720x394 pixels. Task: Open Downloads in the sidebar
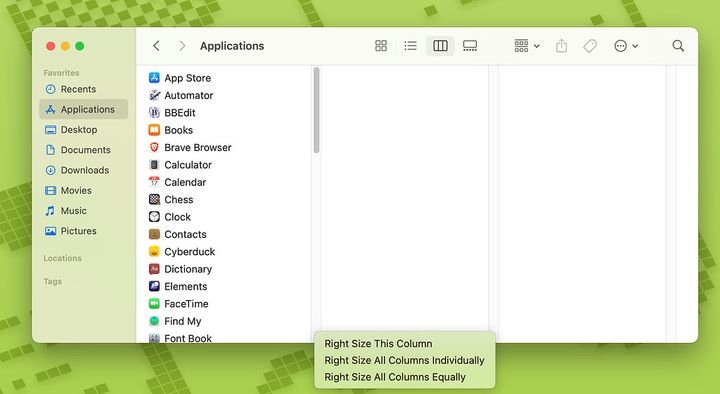tap(83, 170)
